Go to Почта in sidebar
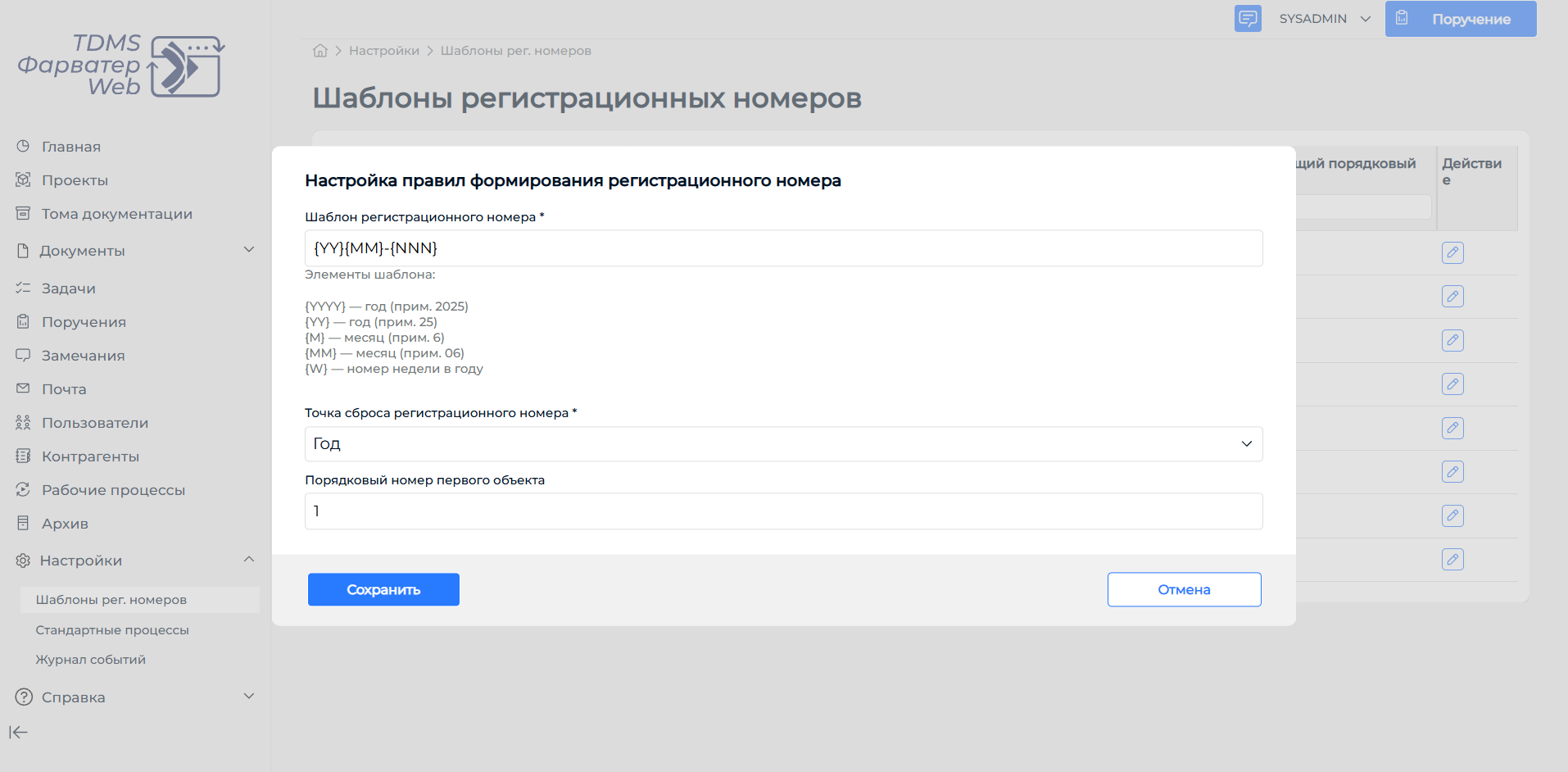Image resolution: width=1568 pixels, height=772 pixels. [64, 389]
